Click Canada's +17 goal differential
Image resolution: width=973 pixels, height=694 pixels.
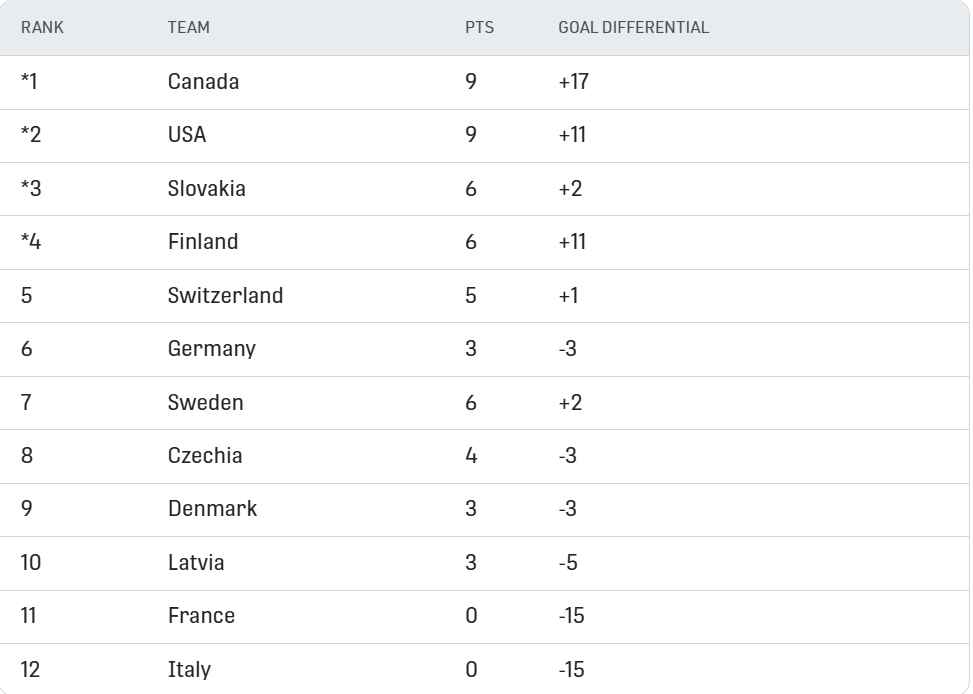tap(573, 82)
